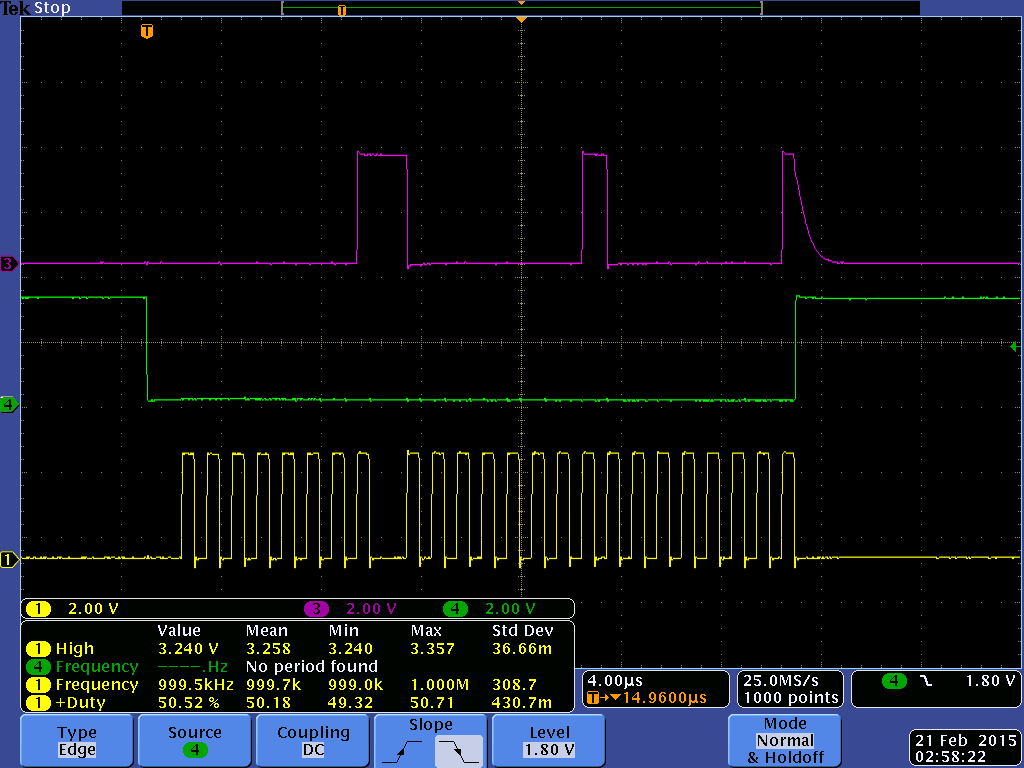Click the channel 3 2.00 V scale text
Screen dimensions: 1024x768
(x=371, y=609)
